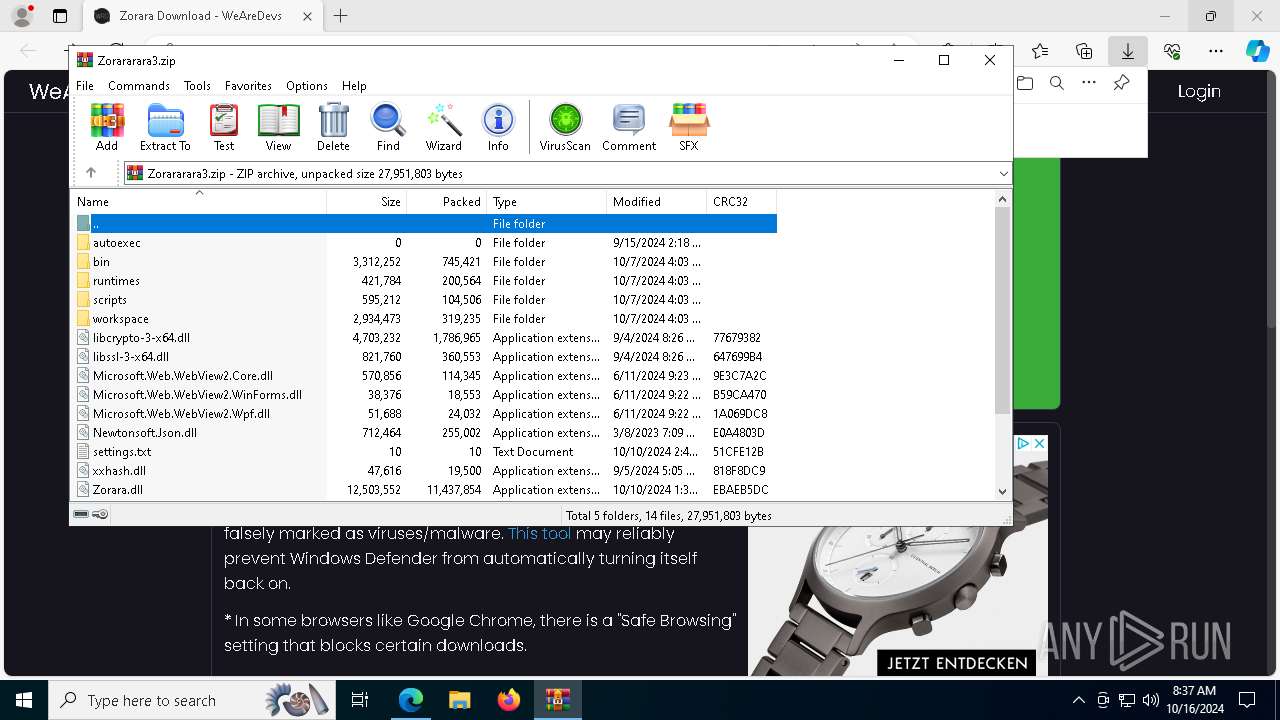Sort by the CRC32 column header

(741, 201)
